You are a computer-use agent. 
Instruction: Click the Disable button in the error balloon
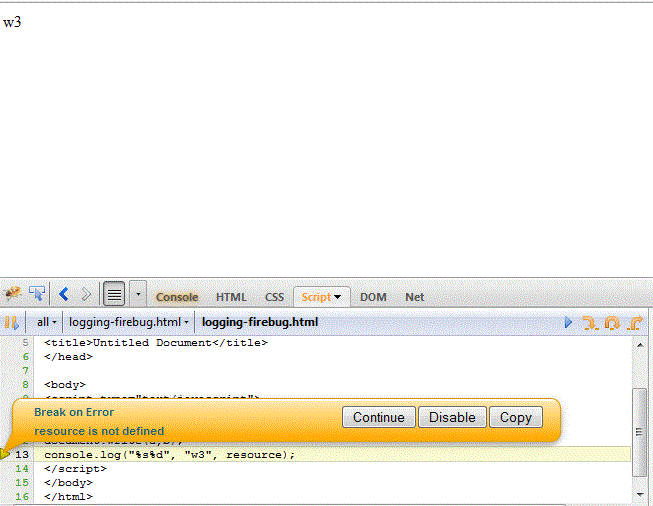coord(452,417)
